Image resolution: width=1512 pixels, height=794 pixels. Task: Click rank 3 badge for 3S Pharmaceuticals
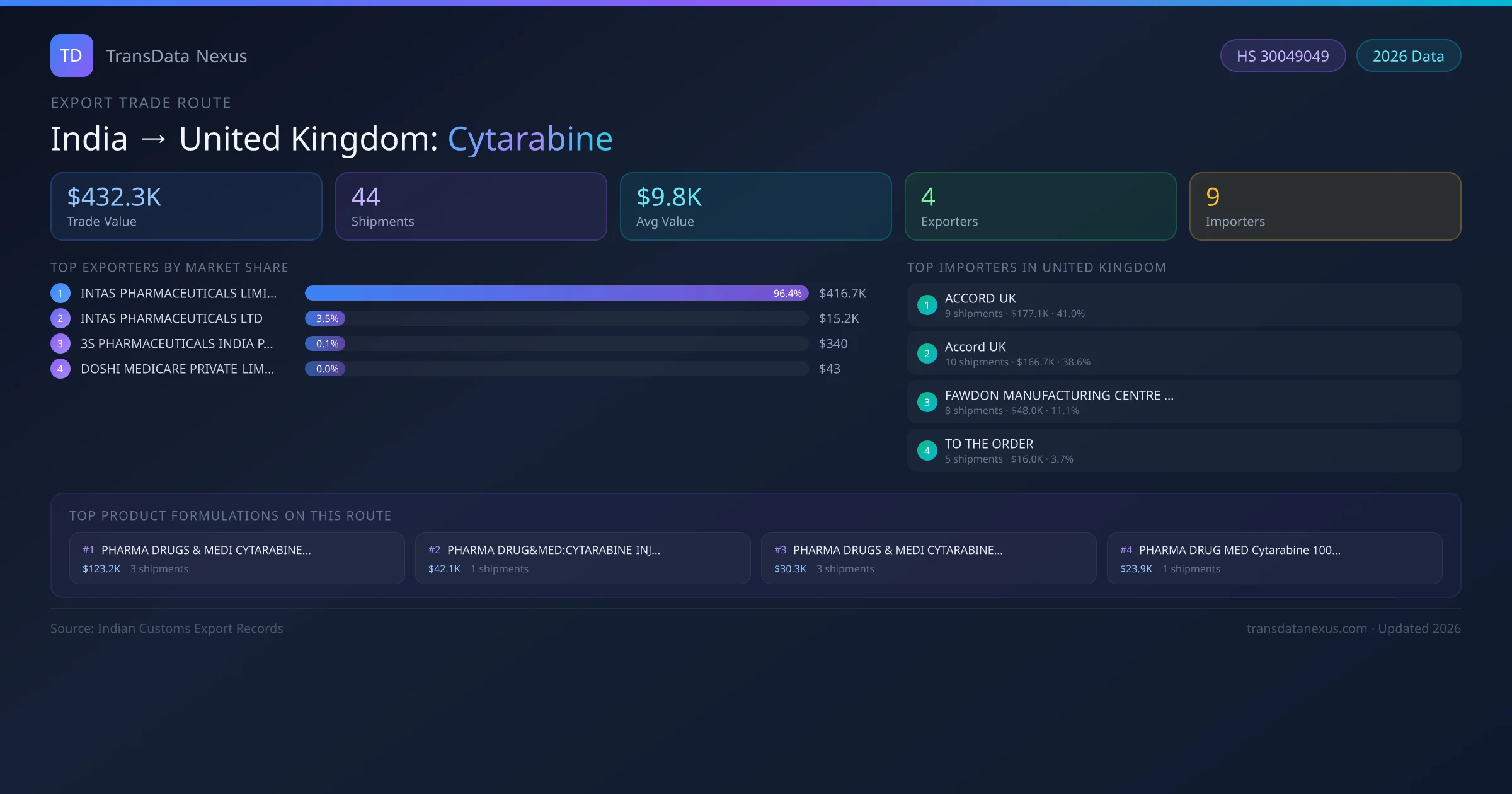tap(60, 343)
